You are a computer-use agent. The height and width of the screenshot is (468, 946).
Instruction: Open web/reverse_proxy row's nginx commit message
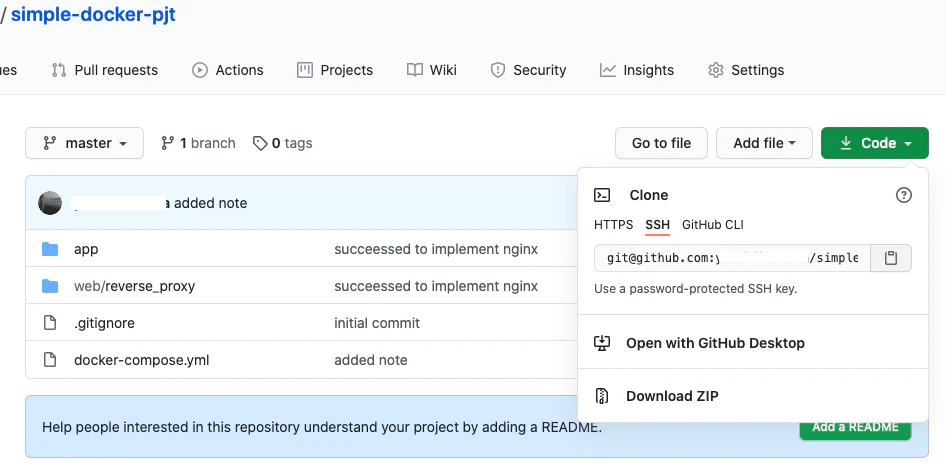[x=436, y=286]
